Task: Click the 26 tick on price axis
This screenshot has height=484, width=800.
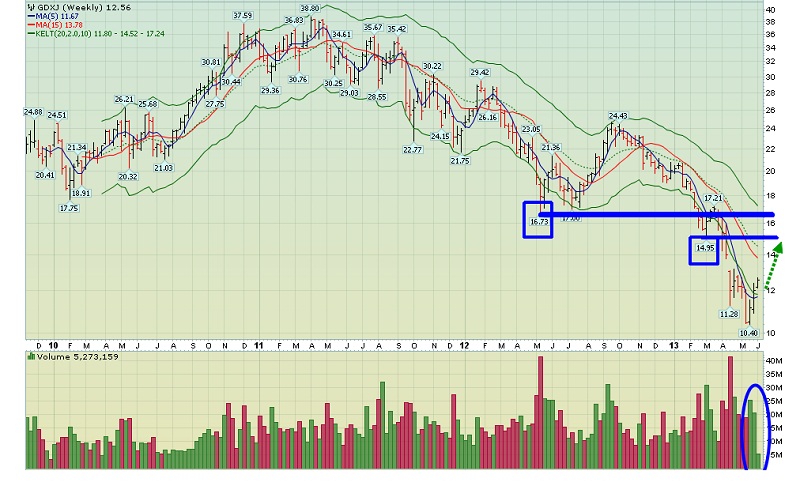Action: click(x=770, y=110)
